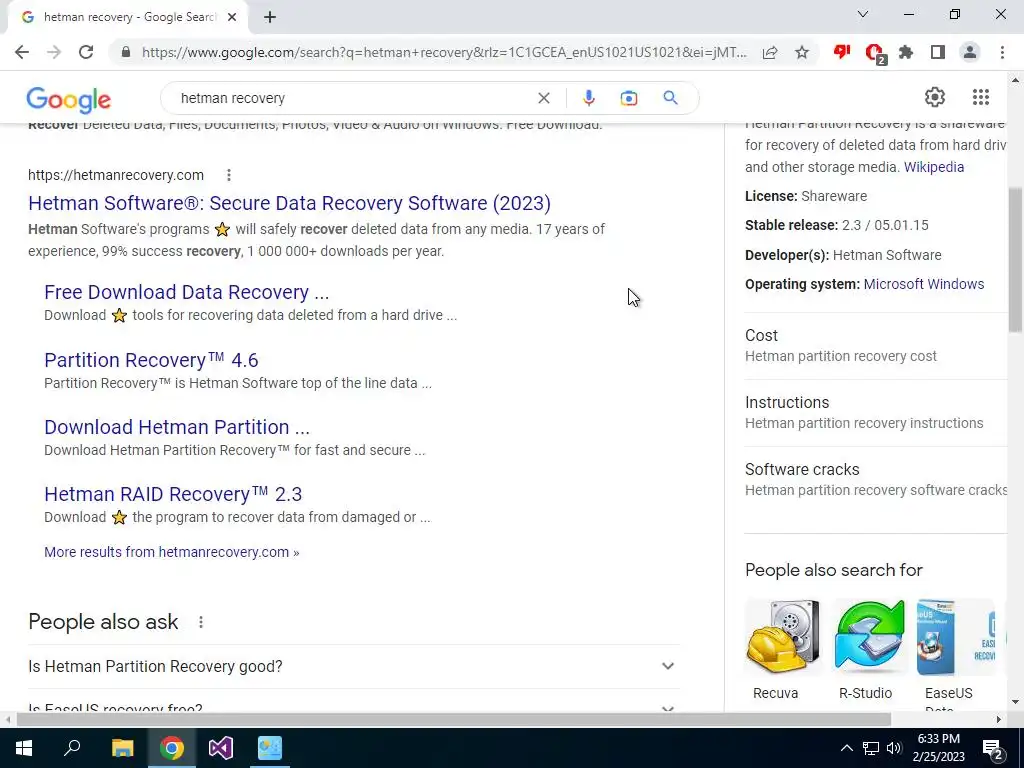
Task: Open Chrome's three-dot menu
Action: 1002,52
